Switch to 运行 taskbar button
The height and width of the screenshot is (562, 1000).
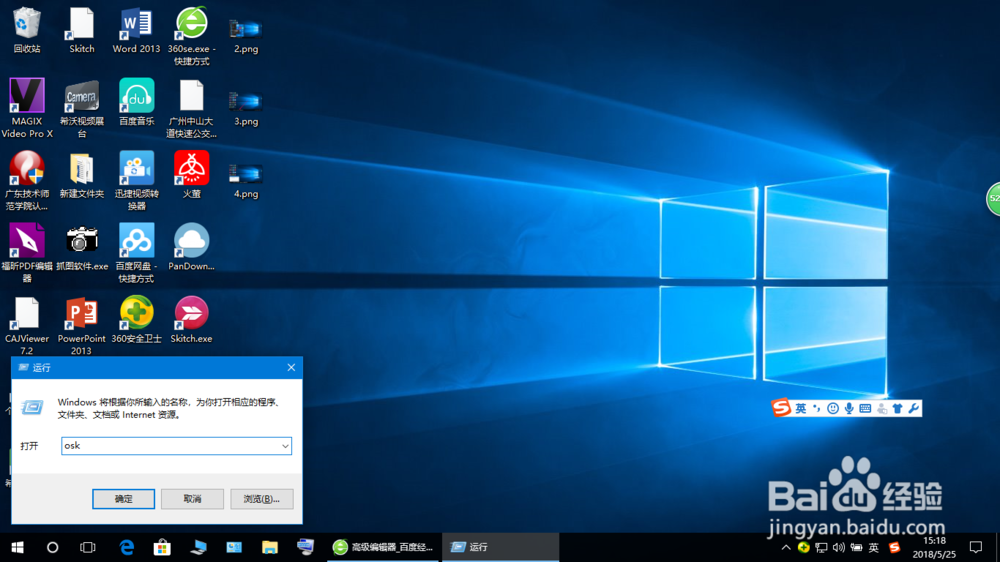(x=500, y=547)
